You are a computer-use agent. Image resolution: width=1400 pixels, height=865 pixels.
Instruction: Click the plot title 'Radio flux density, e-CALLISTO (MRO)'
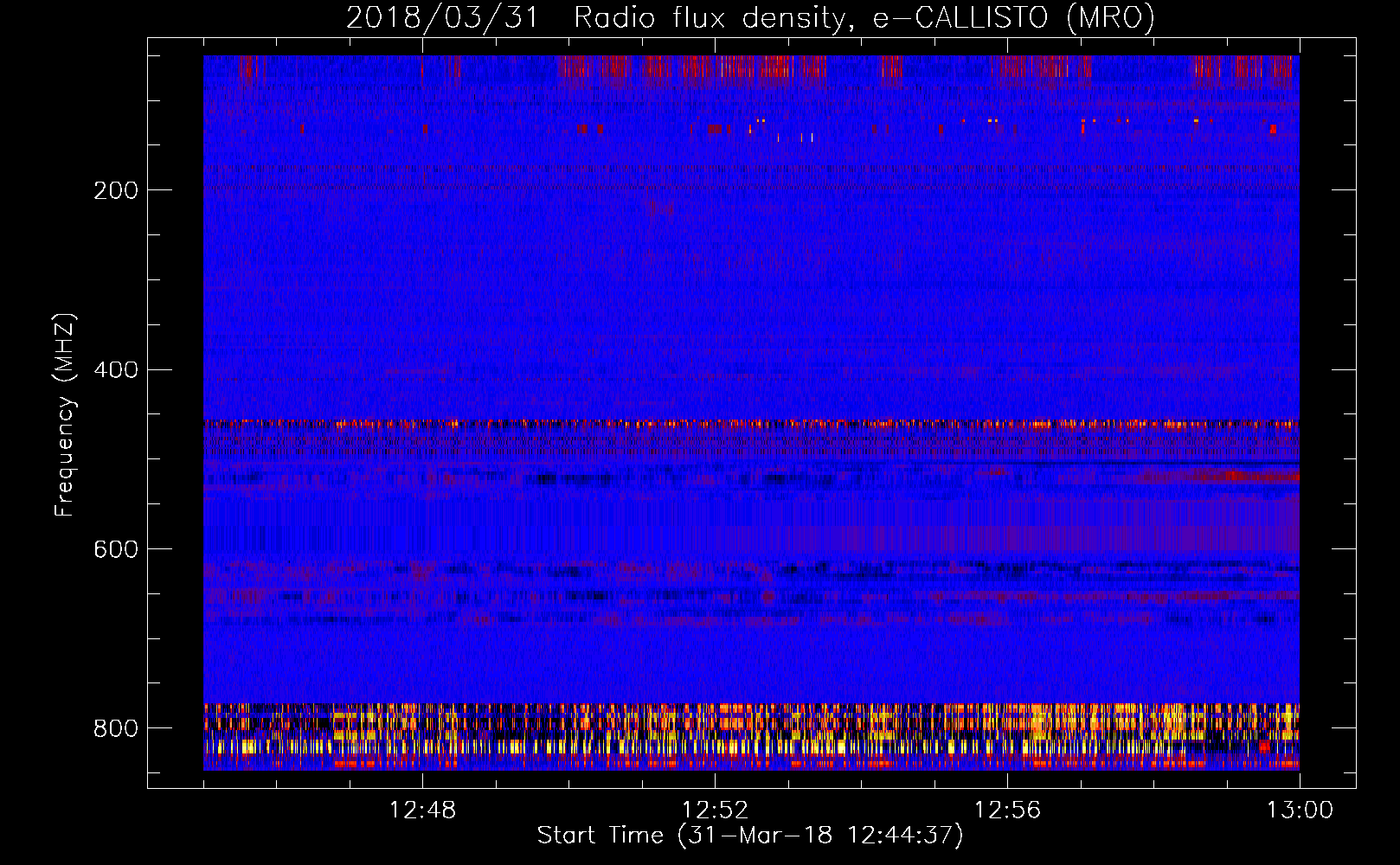[x=864, y=17]
